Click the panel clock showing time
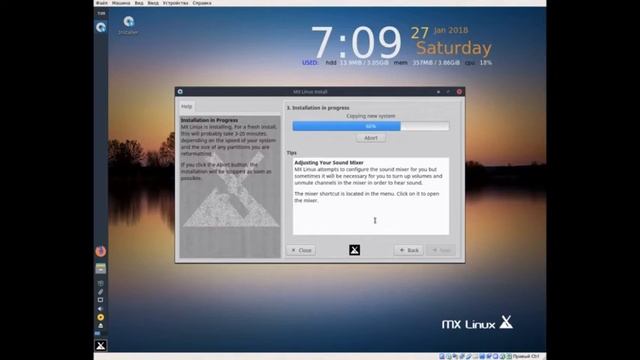 click(x=101, y=13)
